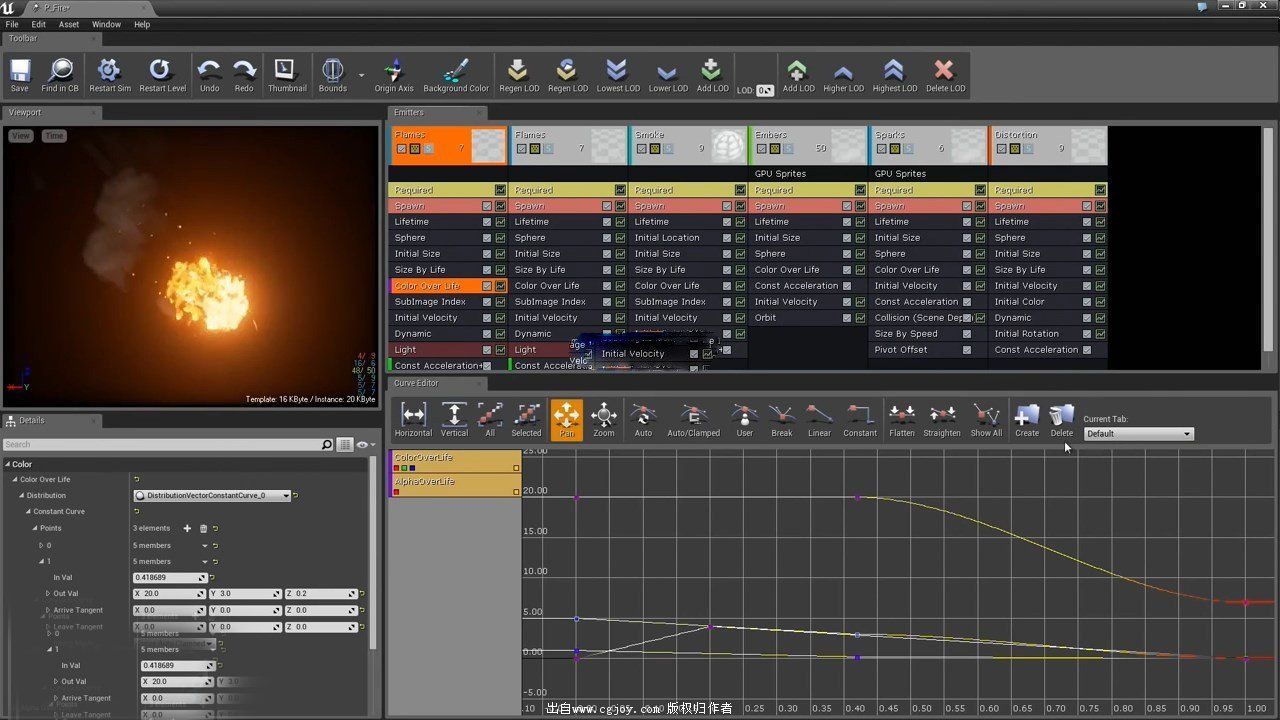Expand the Out Val property

(47, 594)
